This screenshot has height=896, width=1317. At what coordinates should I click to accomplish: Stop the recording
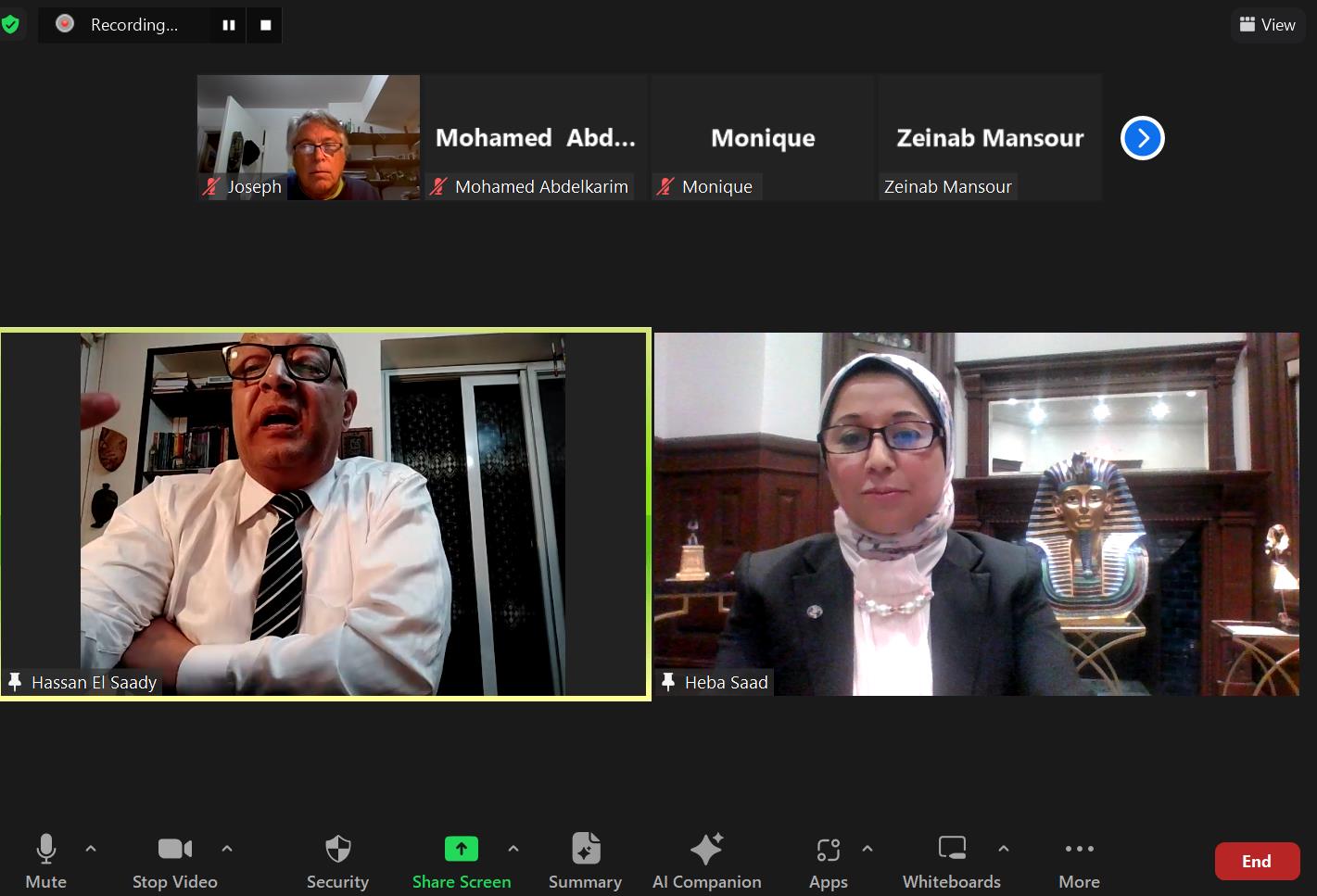pos(266,25)
